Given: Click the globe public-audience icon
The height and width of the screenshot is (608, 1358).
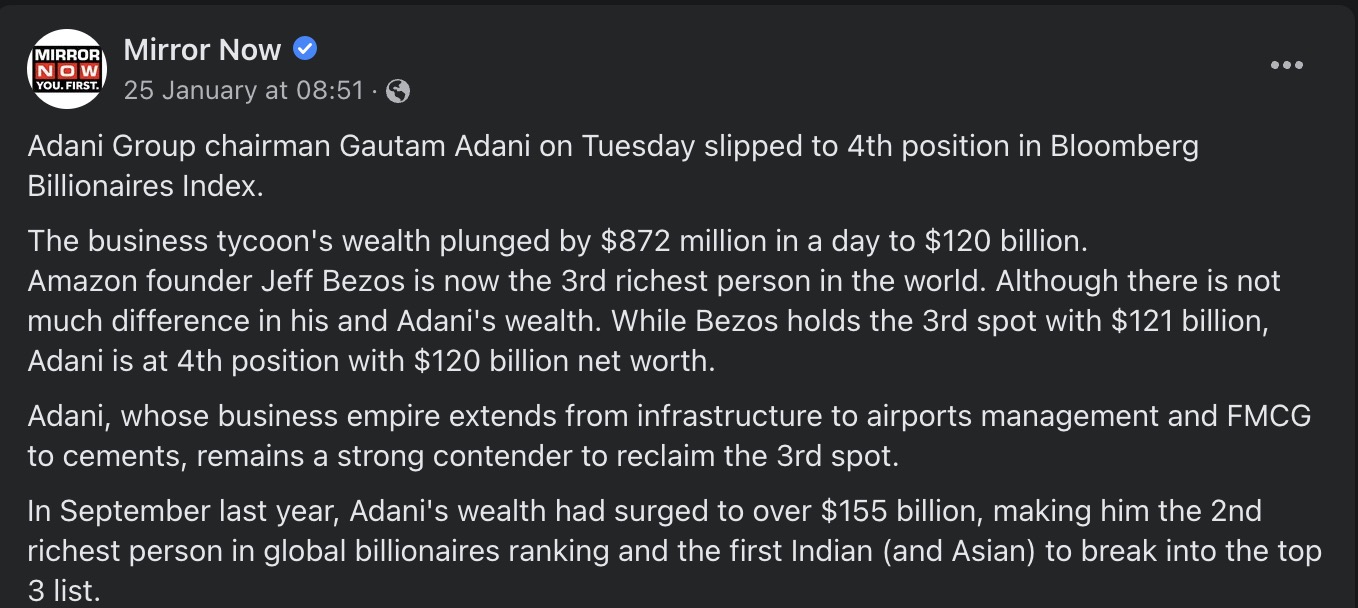Looking at the screenshot, I should tap(398, 92).
